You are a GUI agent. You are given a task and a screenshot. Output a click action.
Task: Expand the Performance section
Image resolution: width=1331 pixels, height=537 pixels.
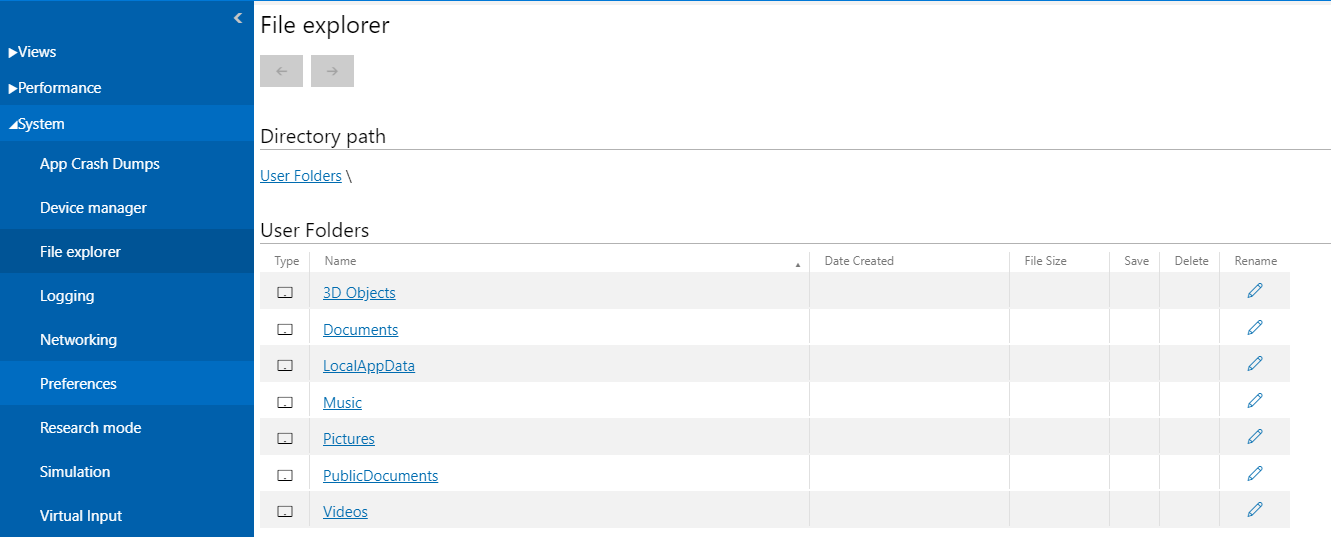[55, 88]
